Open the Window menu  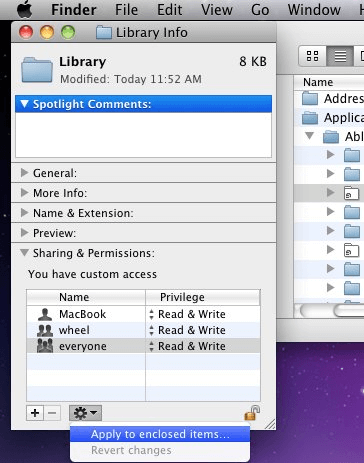tap(314, 9)
